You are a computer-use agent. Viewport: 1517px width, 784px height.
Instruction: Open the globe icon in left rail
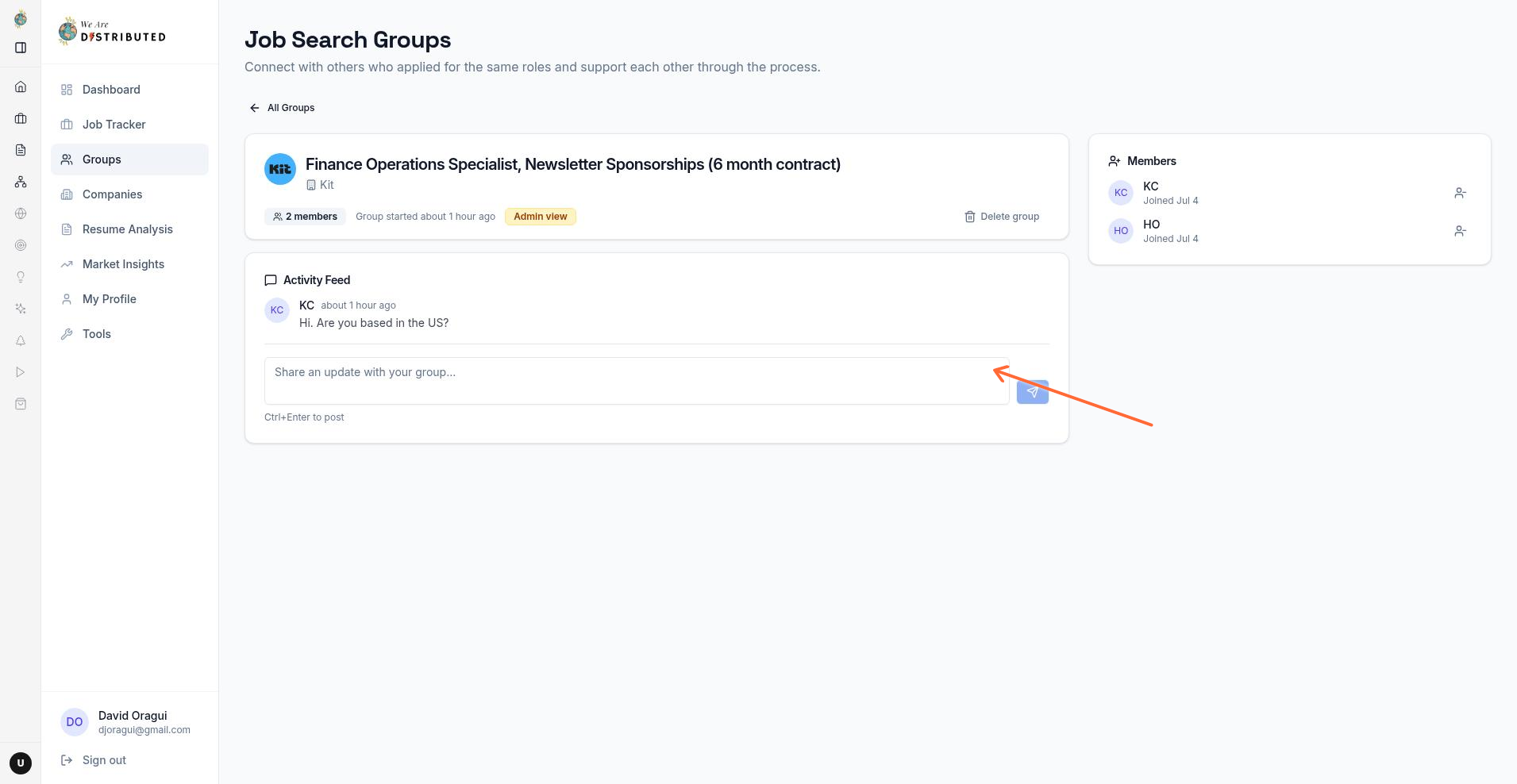click(21, 213)
